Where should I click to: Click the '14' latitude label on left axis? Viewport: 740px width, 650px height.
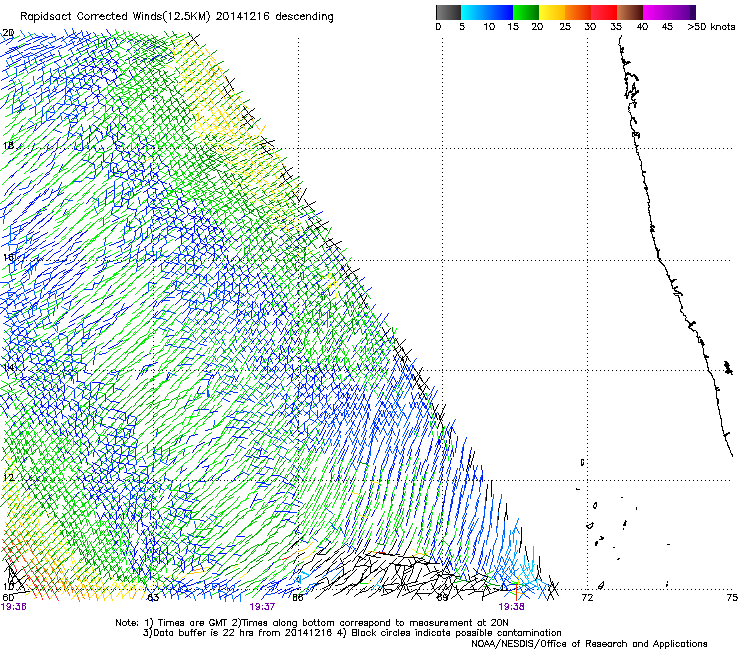(x=8, y=367)
